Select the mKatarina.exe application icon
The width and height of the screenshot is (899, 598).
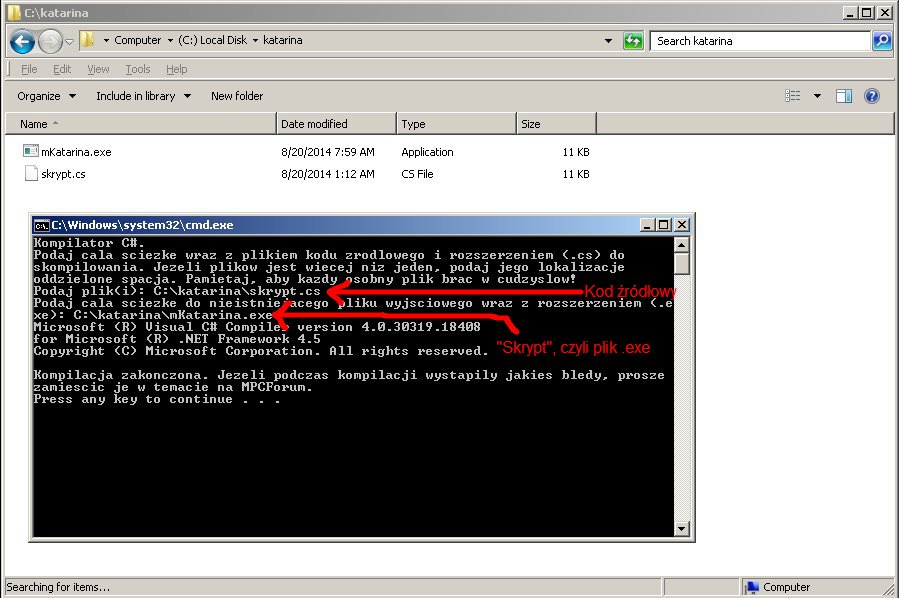point(31,151)
